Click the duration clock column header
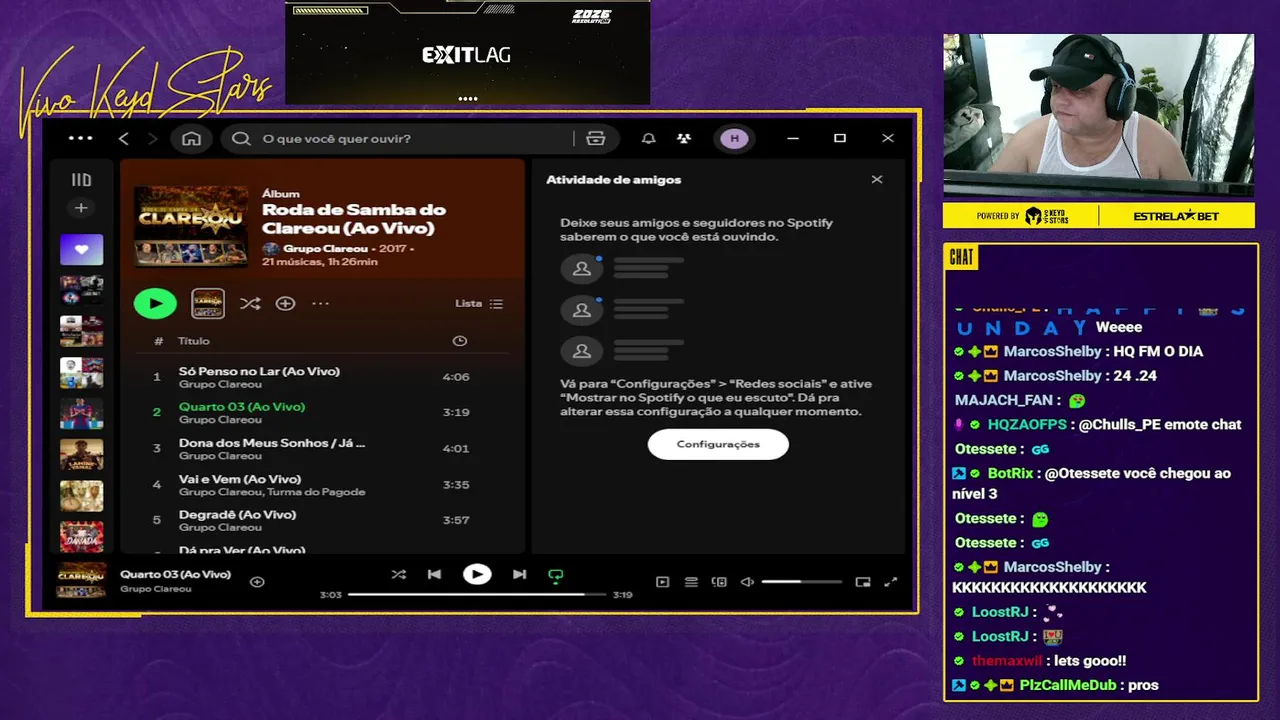 coord(460,341)
